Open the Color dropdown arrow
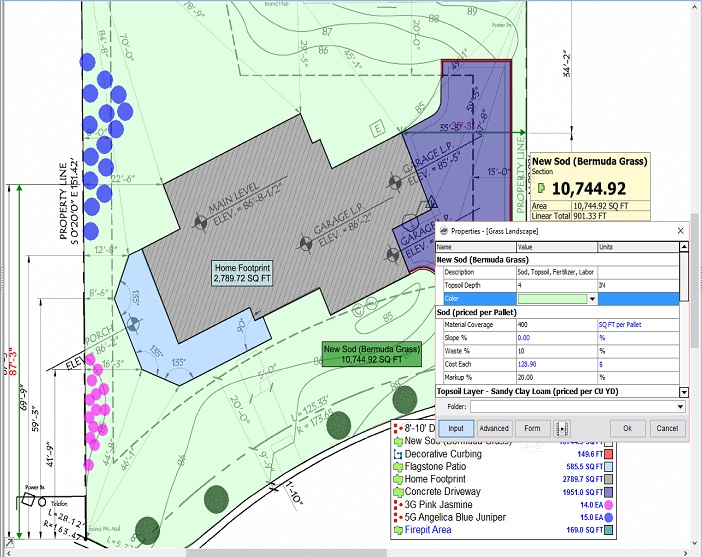 (x=592, y=299)
